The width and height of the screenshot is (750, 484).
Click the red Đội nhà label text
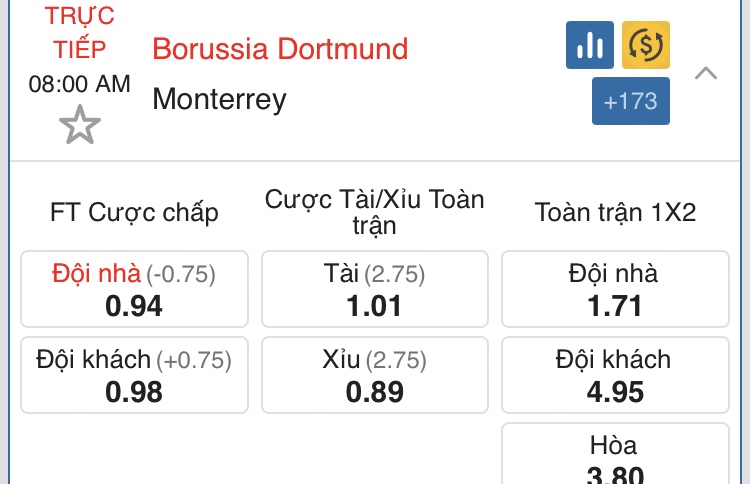click(x=97, y=274)
